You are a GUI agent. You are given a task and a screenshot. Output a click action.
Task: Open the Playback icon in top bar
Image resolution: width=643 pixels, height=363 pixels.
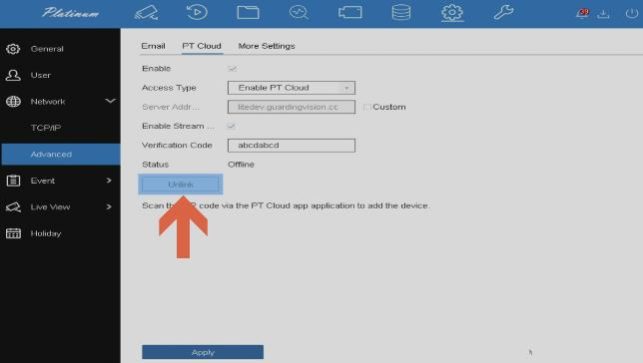tap(197, 12)
